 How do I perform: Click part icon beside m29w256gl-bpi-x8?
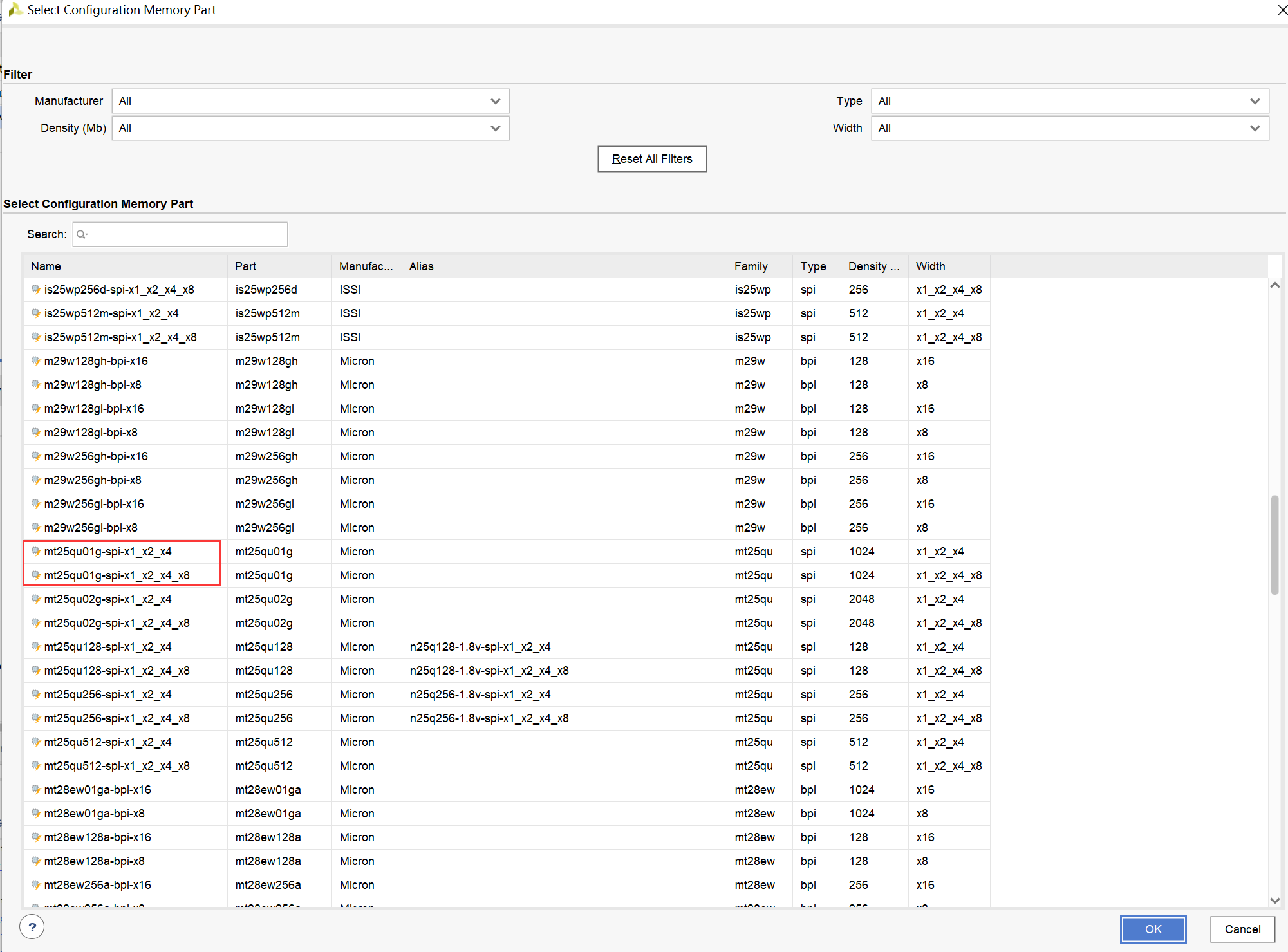tap(36, 527)
